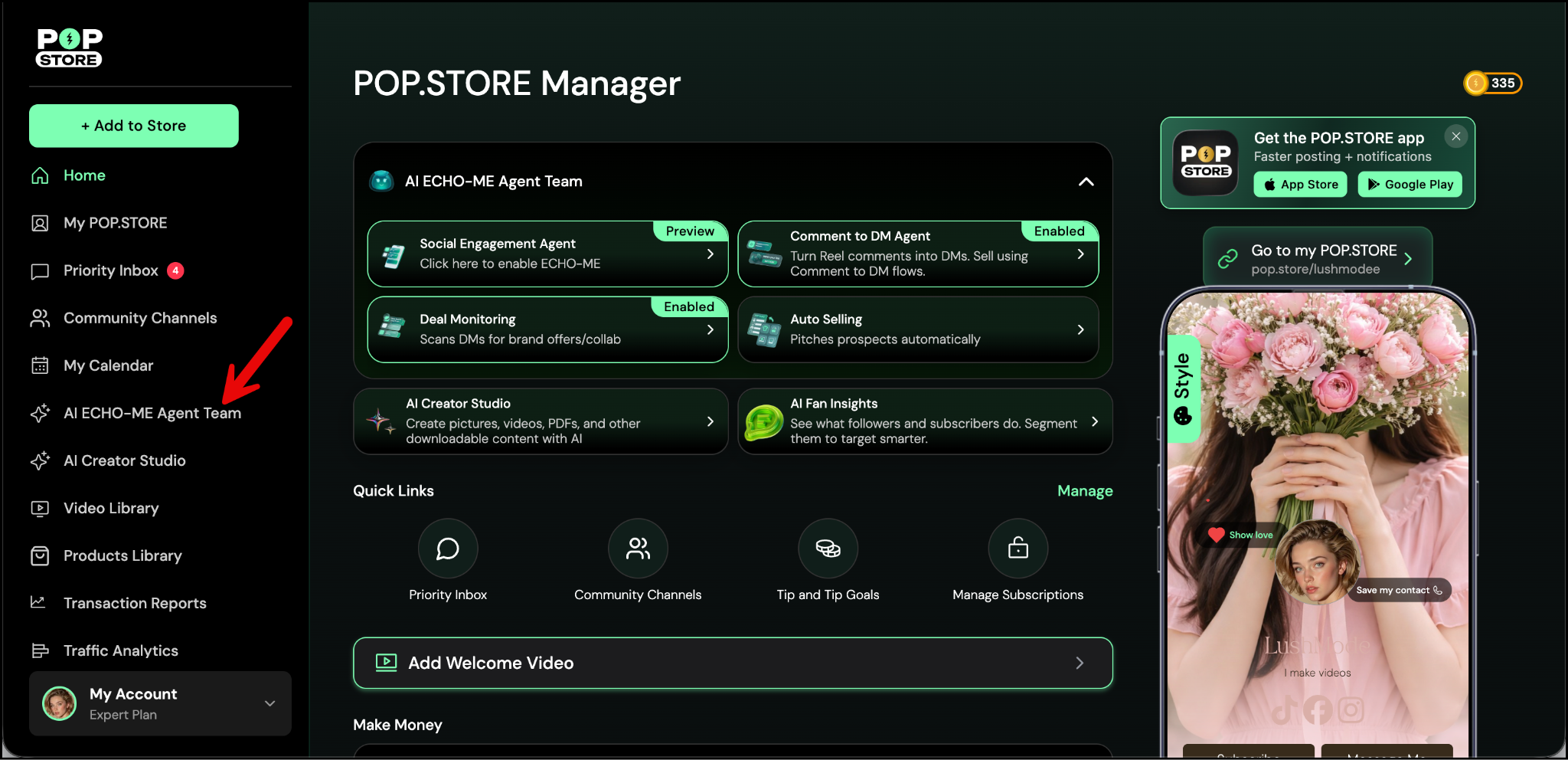Open the Deal Monitoring agent card
Image resolution: width=1568 pixels, height=760 pixels.
pos(547,329)
